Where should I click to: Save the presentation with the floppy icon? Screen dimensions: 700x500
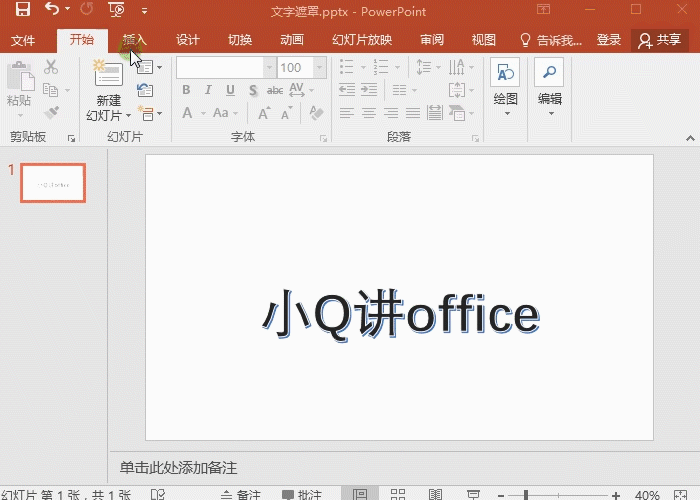click(22, 9)
